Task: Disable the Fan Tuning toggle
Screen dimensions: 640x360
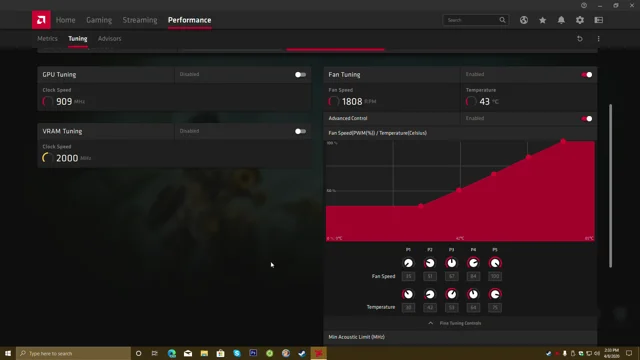Action: [x=587, y=75]
